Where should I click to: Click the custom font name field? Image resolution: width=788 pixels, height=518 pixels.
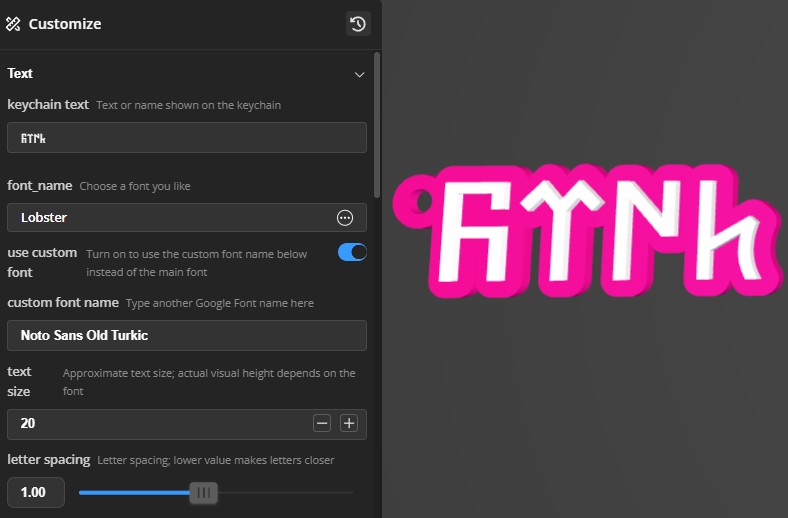(187, 335)
